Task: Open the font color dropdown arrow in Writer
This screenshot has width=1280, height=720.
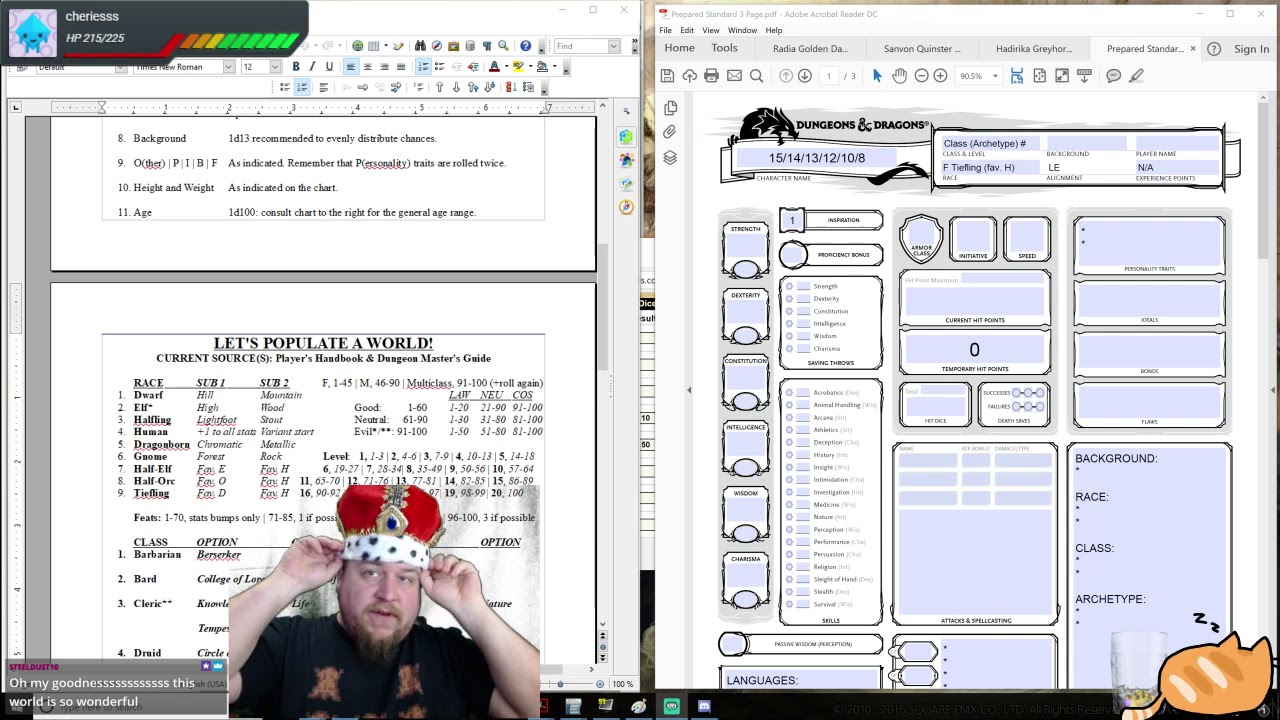Action: (x=507, y=67)
